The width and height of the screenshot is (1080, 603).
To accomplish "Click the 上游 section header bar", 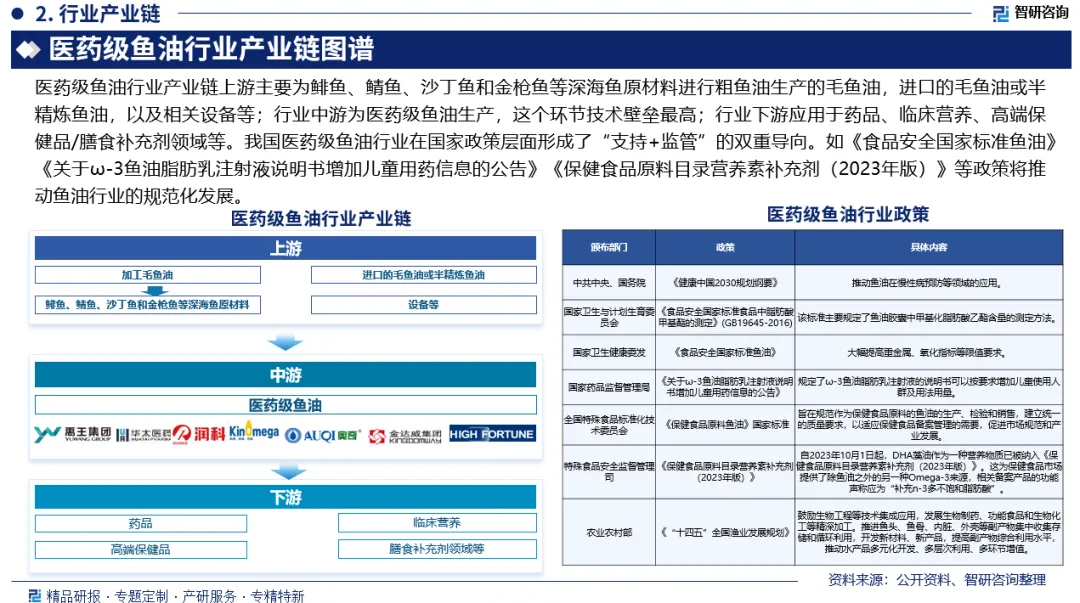I will [x=285, y=248].
